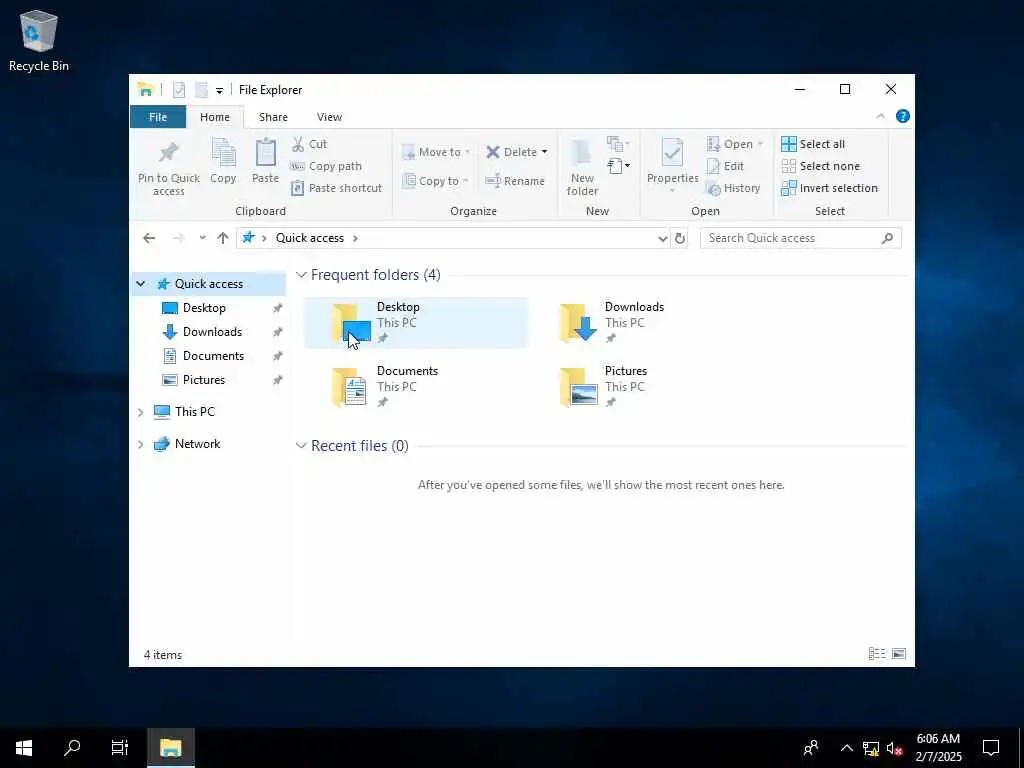Select the Downloads folder tile
The width and height of the screenshot is (1024, 768).
[x=643, y=323]
